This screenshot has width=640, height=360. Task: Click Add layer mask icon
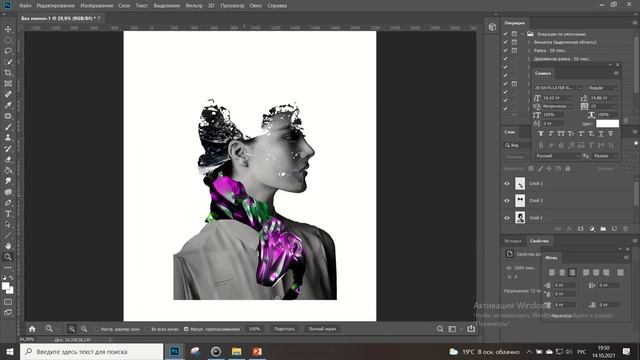[580, 229]
